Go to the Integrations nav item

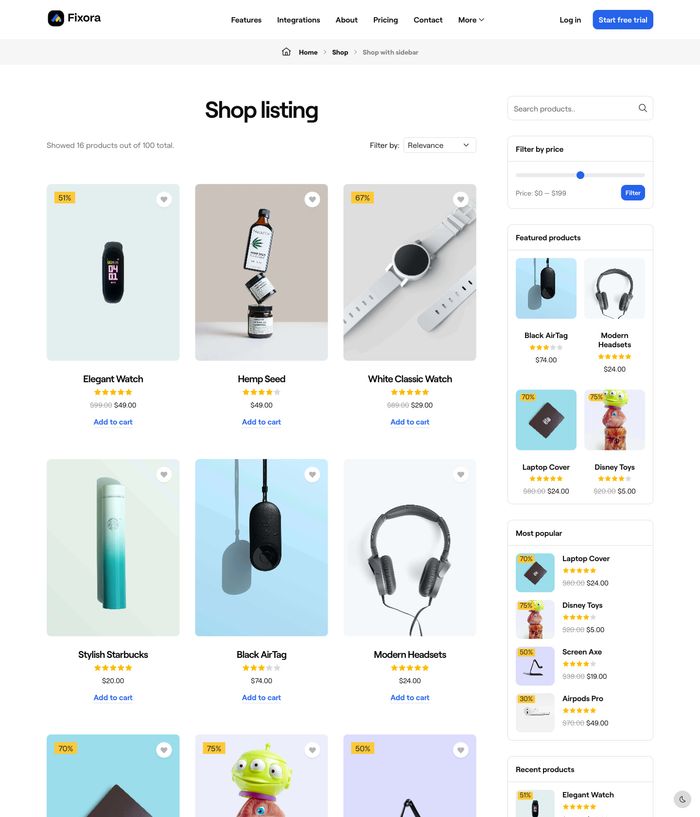point(298,20)
